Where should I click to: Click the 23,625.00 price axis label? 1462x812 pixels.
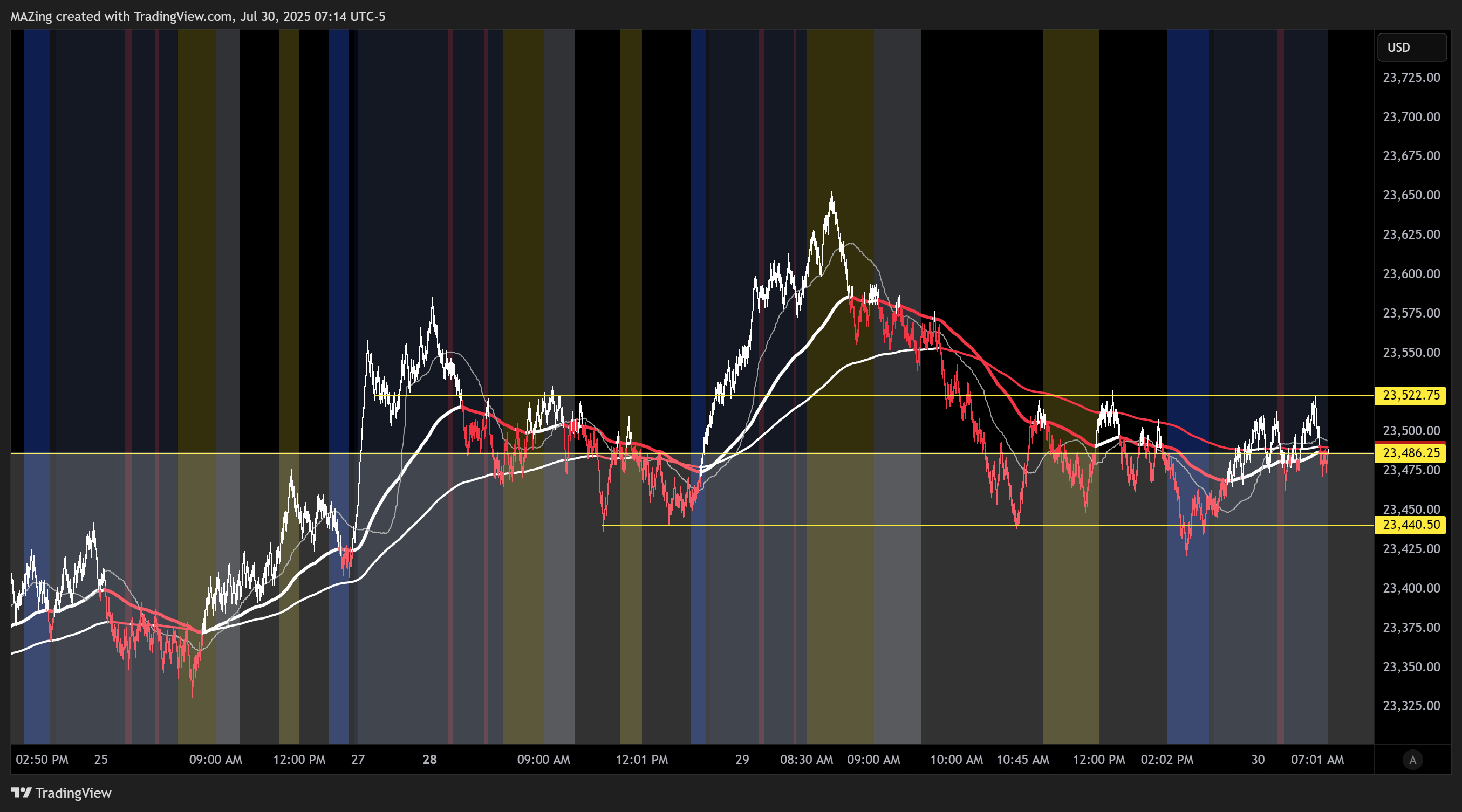pos(1411,234)
